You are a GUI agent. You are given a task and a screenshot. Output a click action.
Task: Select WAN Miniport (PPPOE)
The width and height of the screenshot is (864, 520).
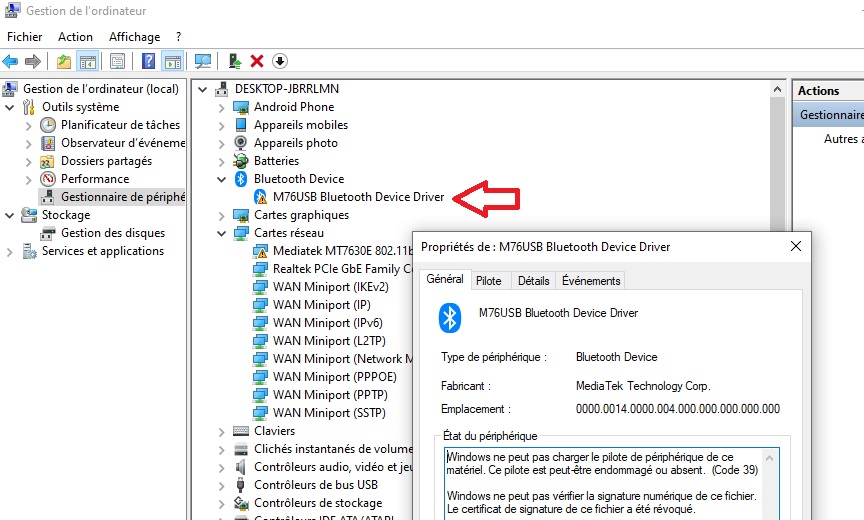tap(334, 377)
